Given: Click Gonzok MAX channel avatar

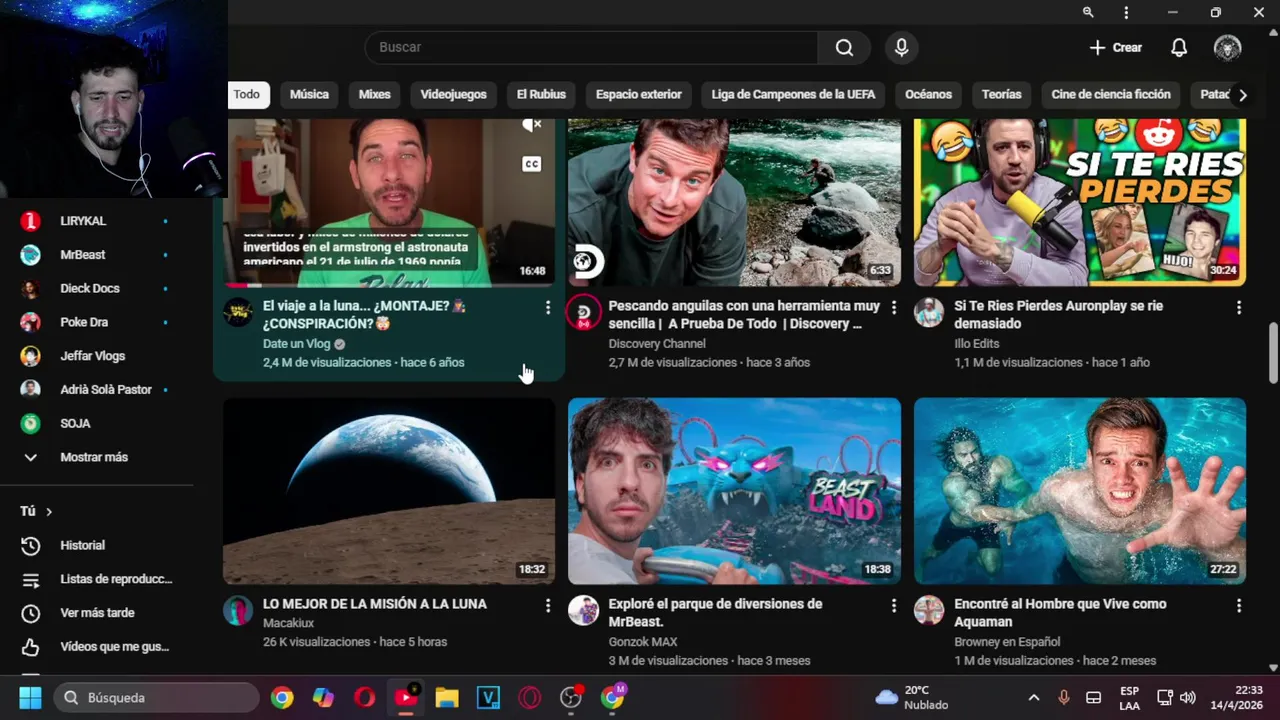Looking at the screenshot, I should [x=583, y=610].
